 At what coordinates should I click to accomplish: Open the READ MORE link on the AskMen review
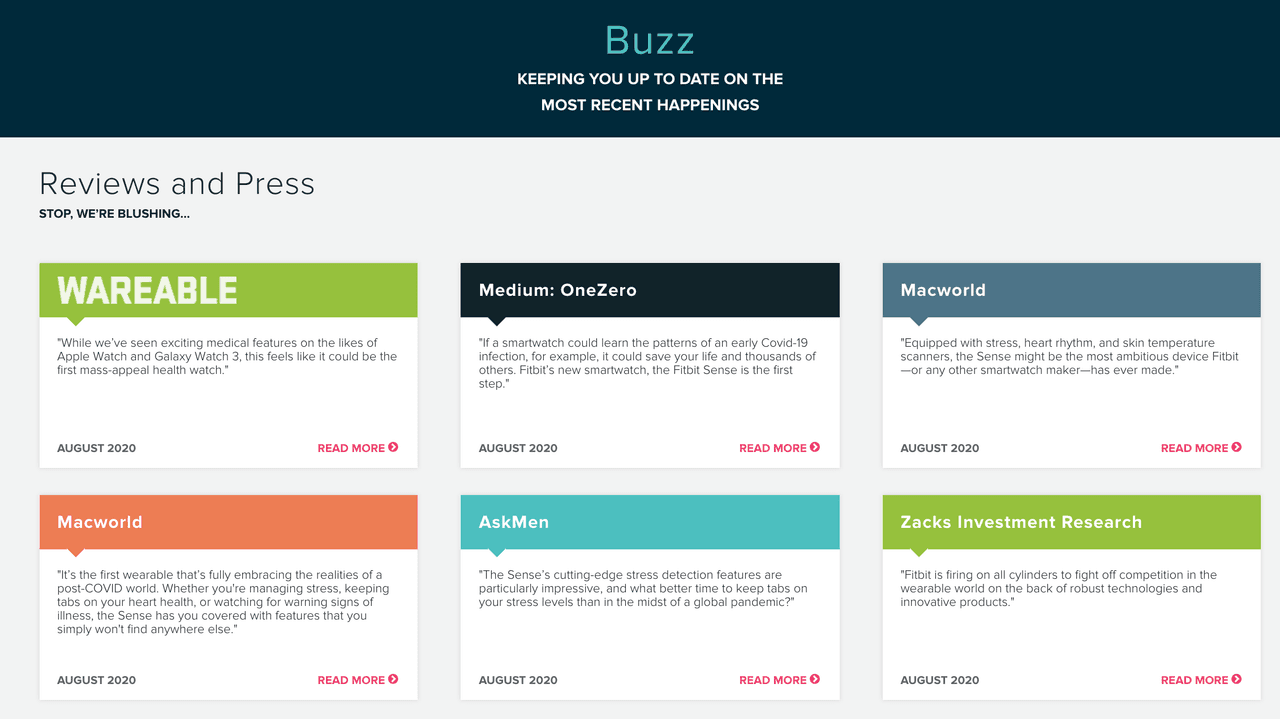pos(773,680)
